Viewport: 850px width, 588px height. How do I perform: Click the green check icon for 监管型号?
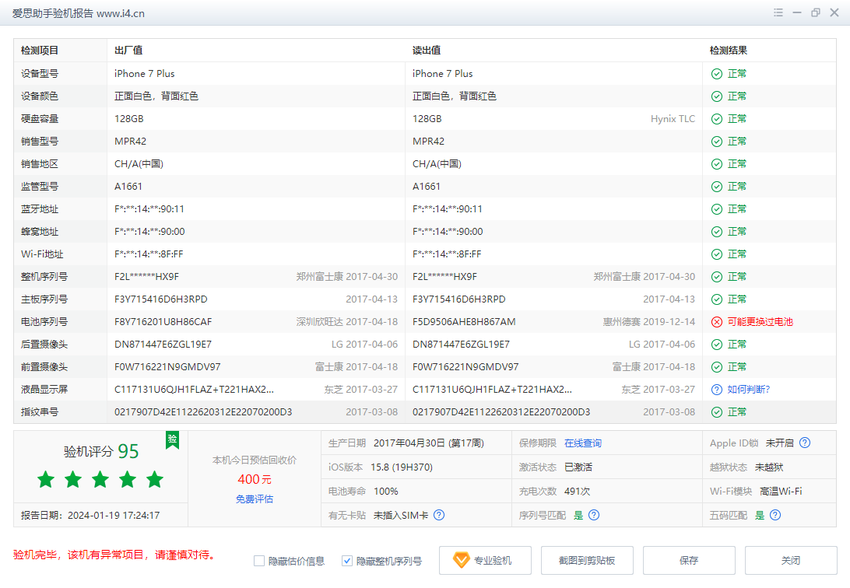click(x=717, y=186)
